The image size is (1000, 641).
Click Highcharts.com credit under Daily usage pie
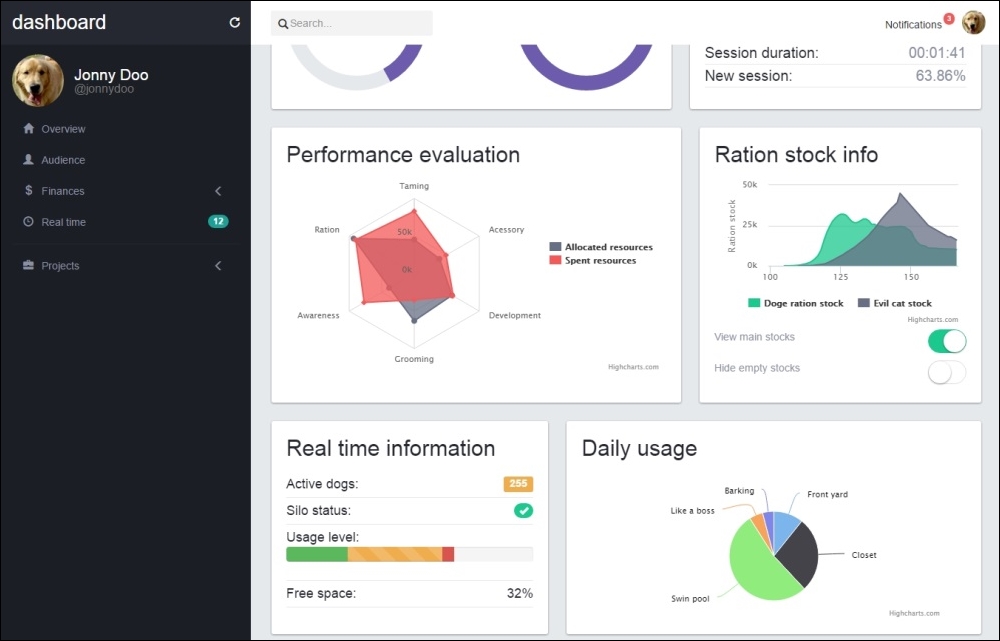tap(914, 613)
